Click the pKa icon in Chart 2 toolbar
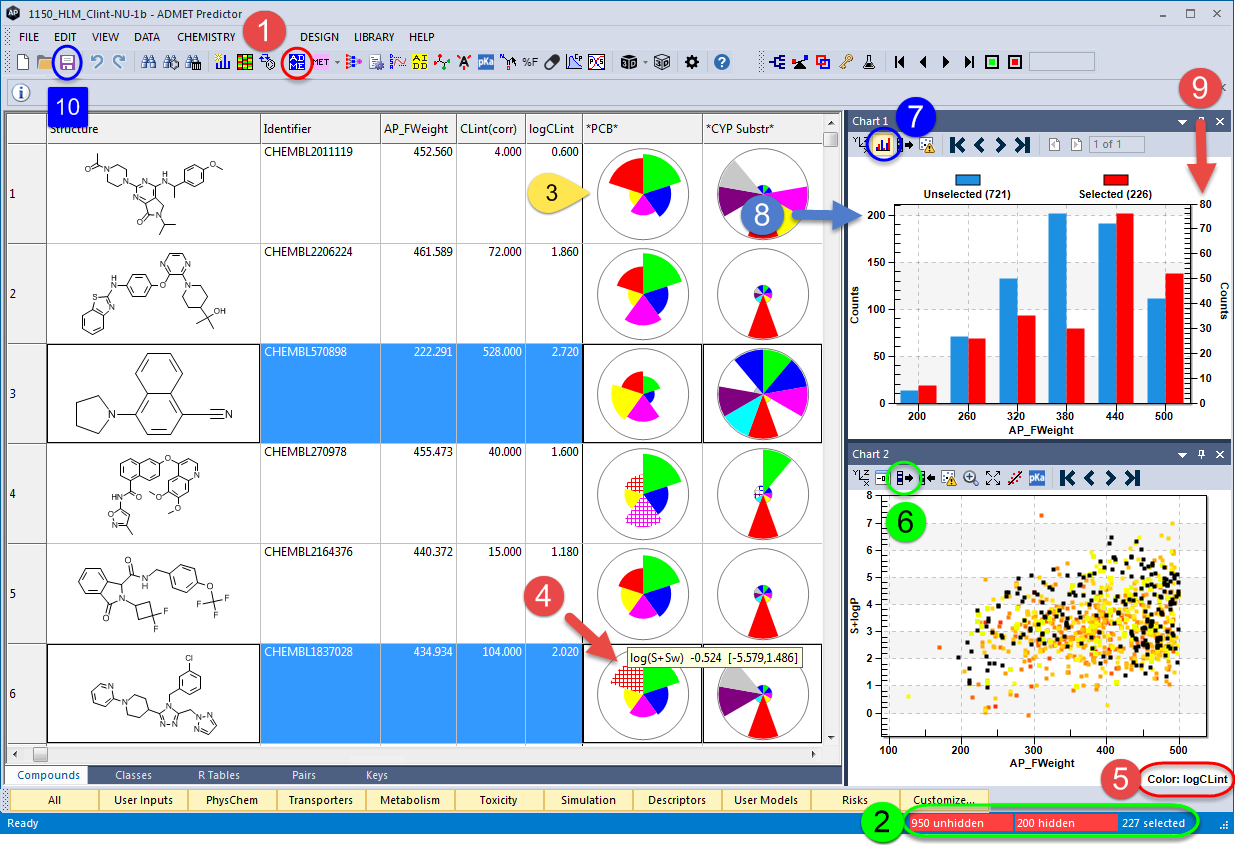Image resolution: width=1235 pixels, height=845 pixels. (x=1037, y=477)
